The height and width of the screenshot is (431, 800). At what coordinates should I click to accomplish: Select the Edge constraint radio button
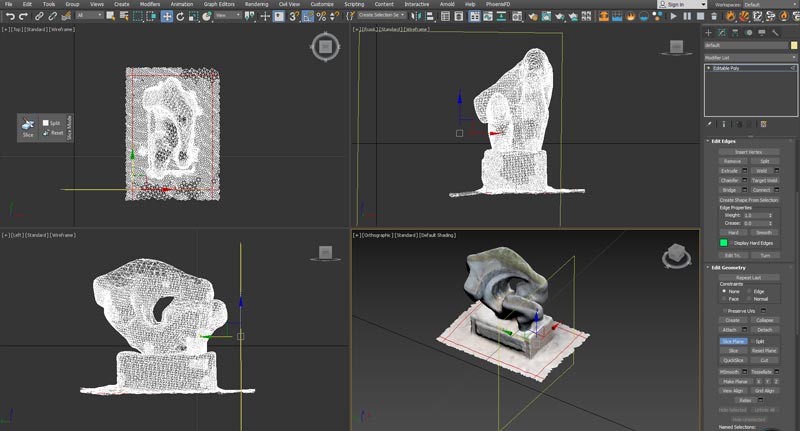point(750,291)
